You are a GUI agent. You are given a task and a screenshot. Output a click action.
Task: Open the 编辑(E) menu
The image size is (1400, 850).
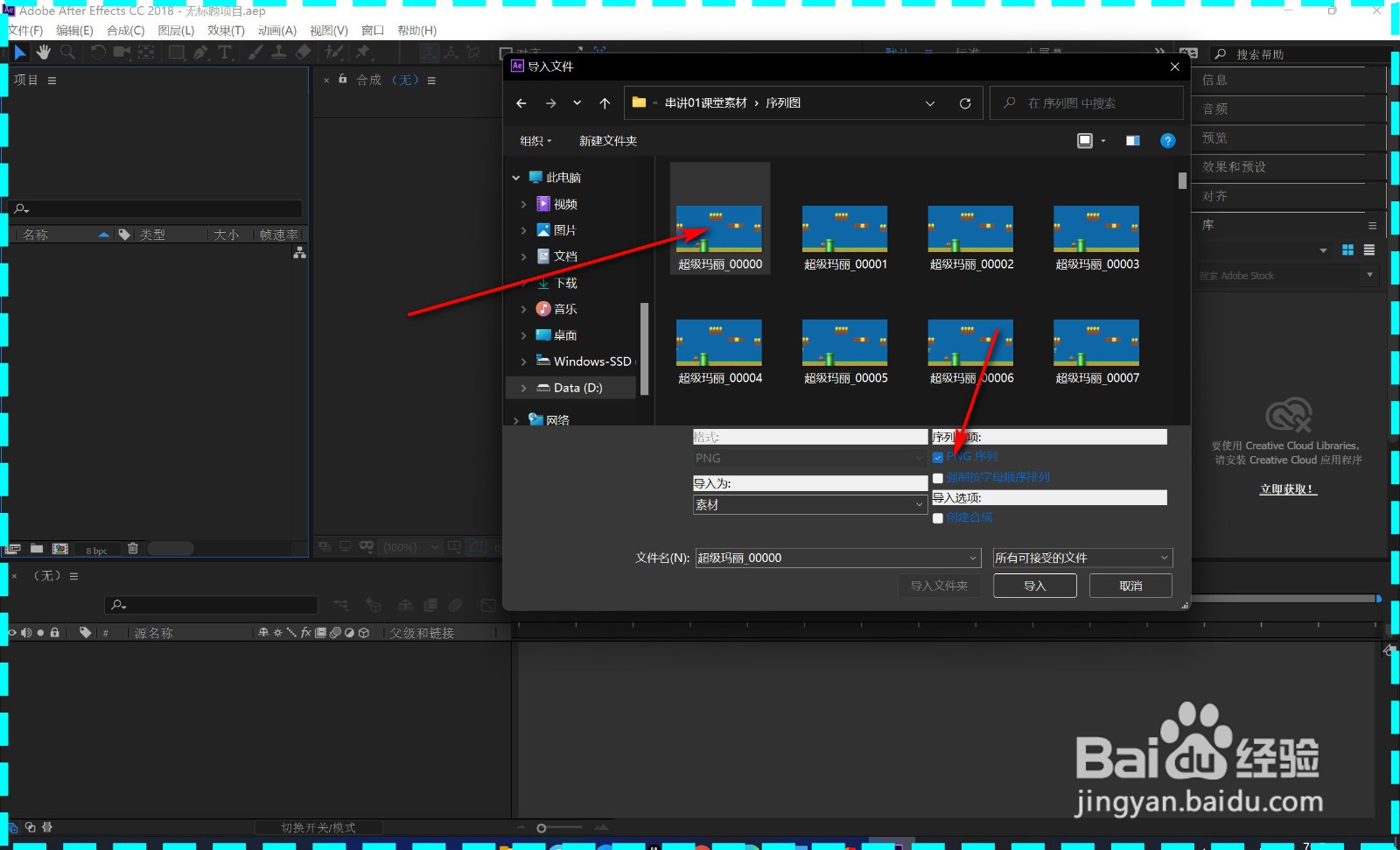pyautogui.click(x=74, y=31)
